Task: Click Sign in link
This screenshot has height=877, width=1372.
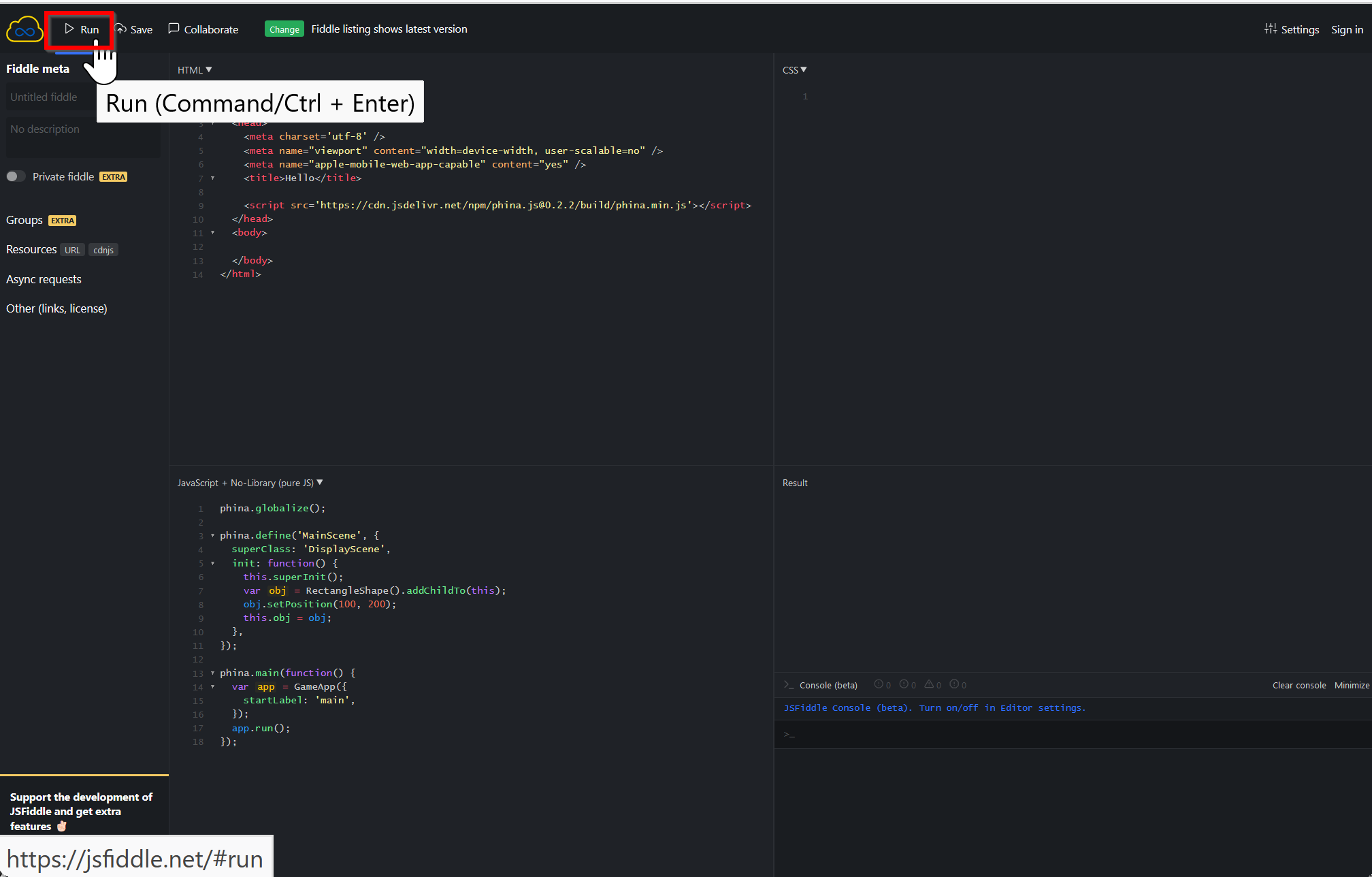Action: click(x=1346, y=29)
